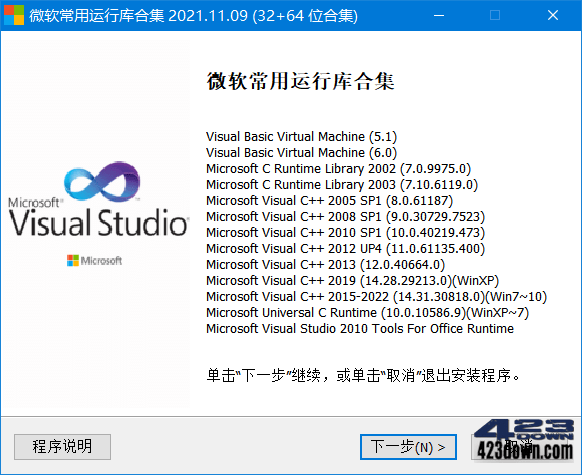Click the 取消 button behind the watermark
Viewport: 582px width, 475px height.
[520, 447]
